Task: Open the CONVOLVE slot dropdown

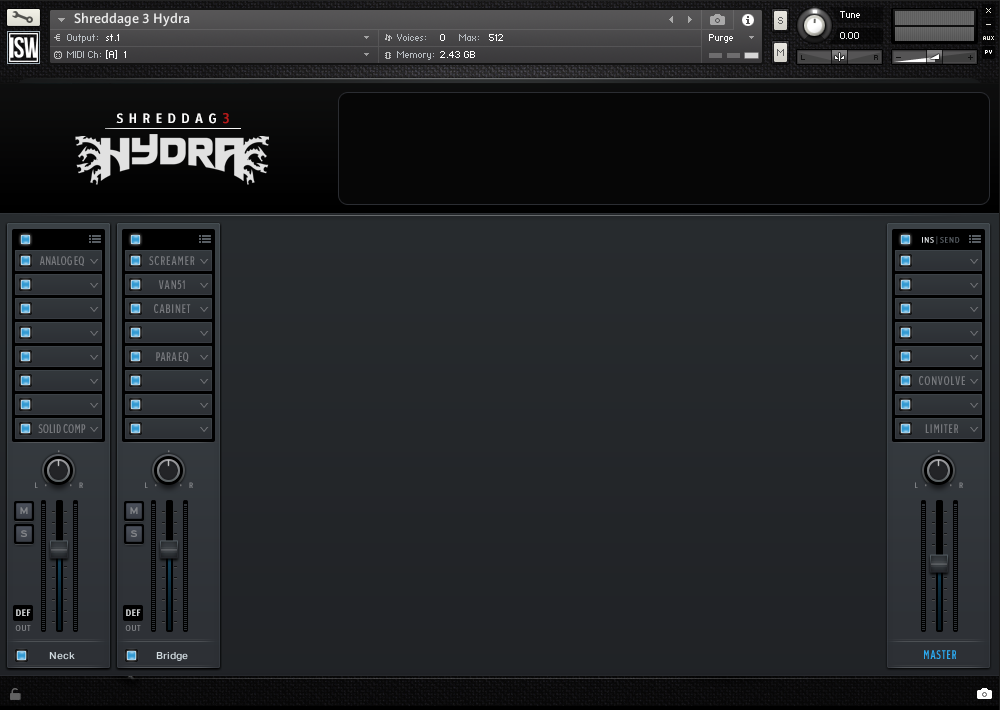Action: 974,381
